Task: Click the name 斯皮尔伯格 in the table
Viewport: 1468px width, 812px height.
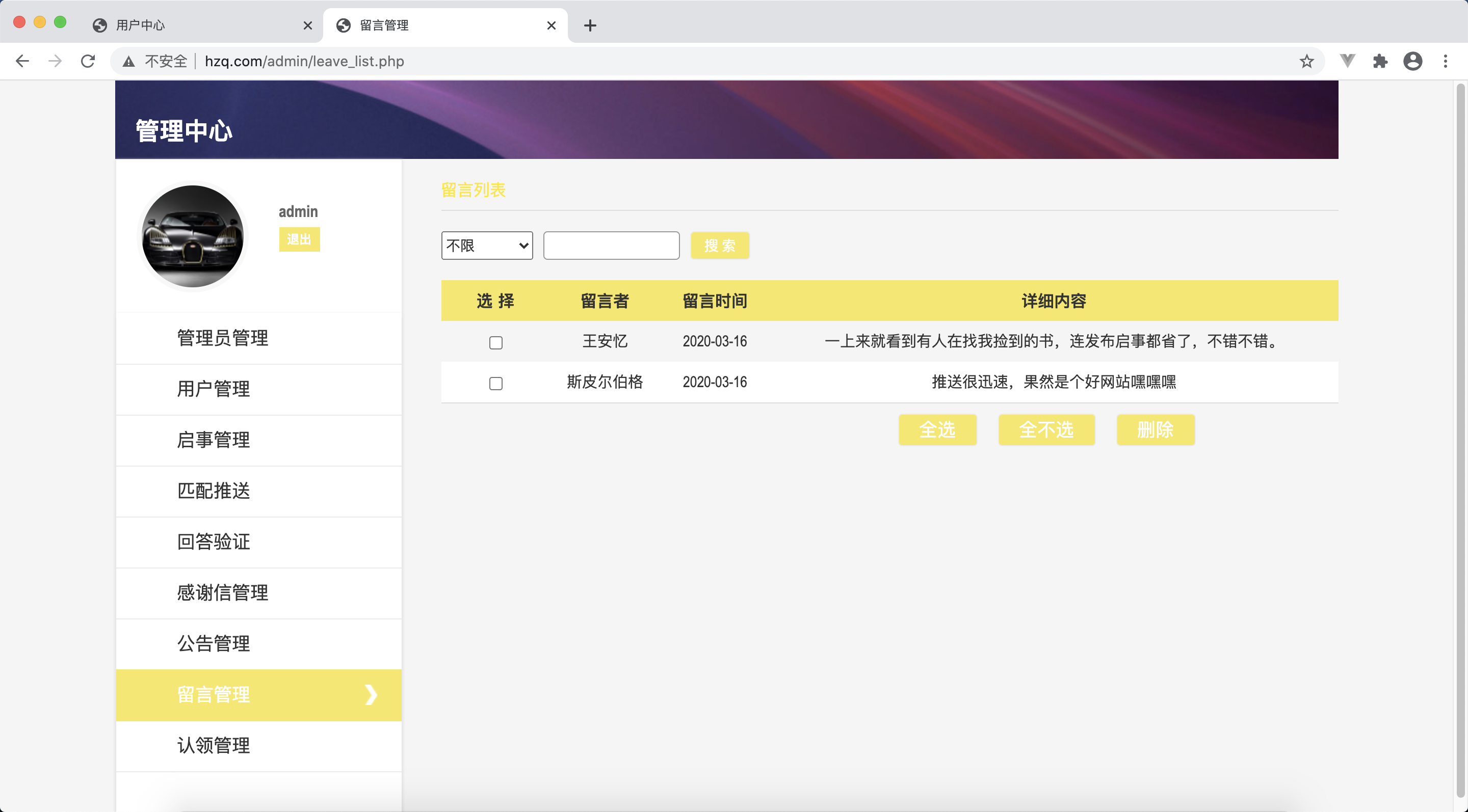Action: click(x=605, y=382)
